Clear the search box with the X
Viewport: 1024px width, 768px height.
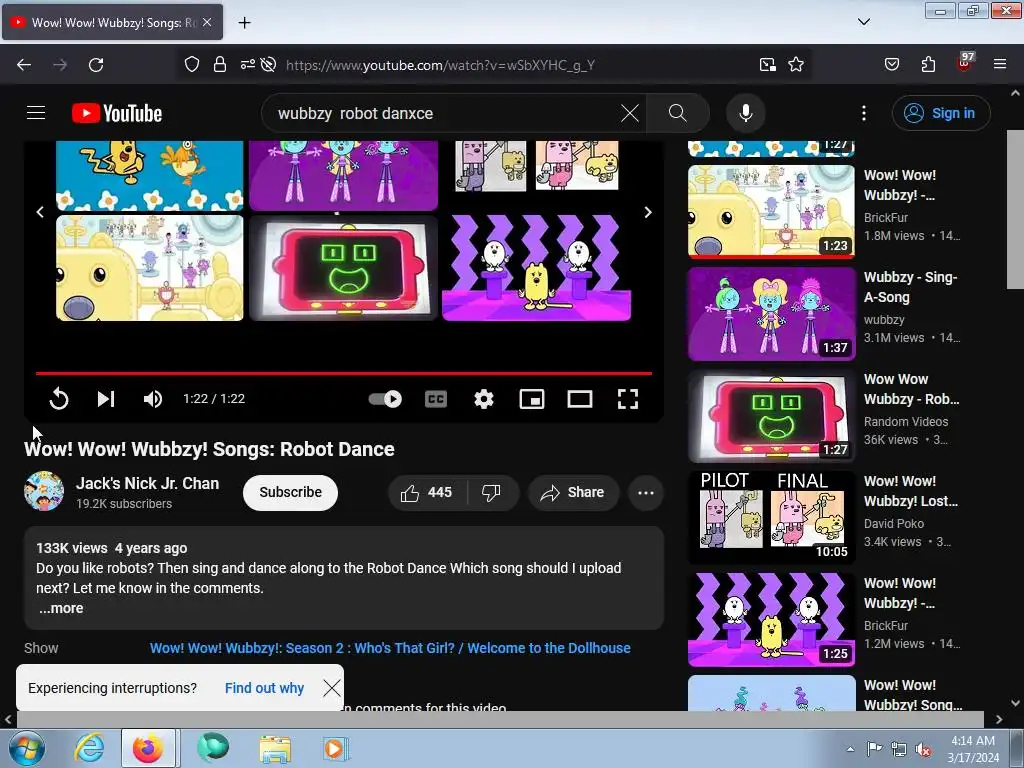pos(630,113)
